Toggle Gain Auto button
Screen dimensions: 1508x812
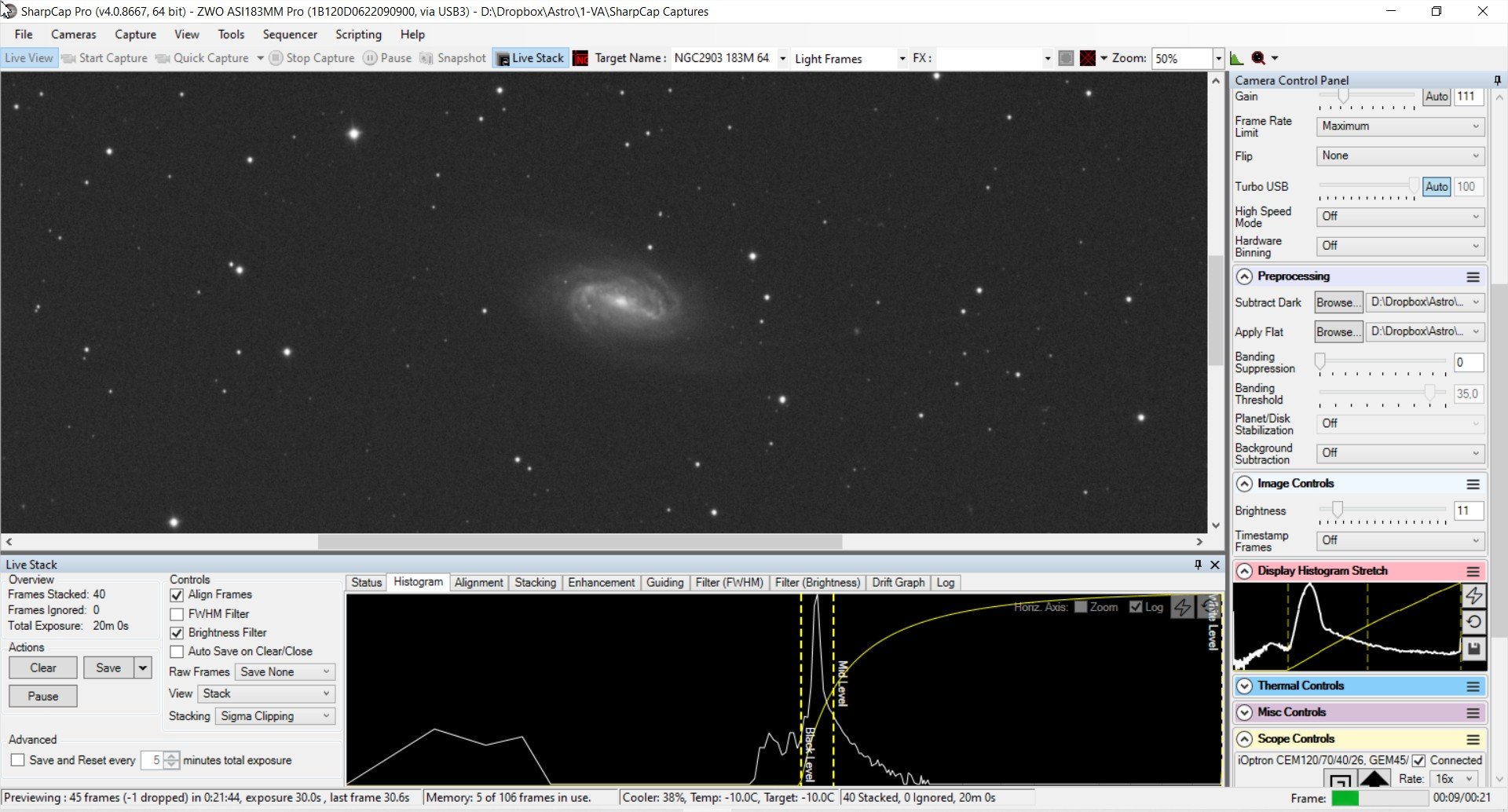coord(1437,97)
